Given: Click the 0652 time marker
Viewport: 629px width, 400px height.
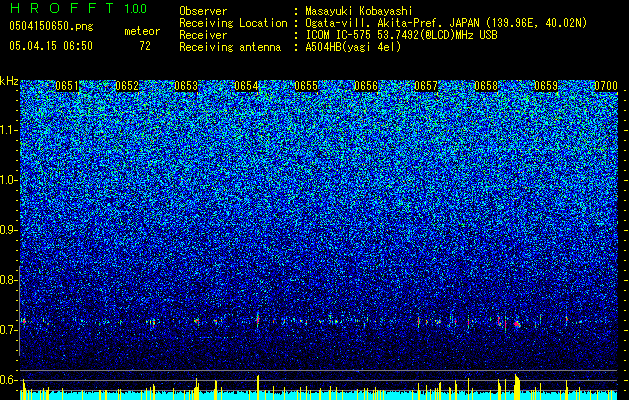Looking at the screenshot, I should 127,86.
